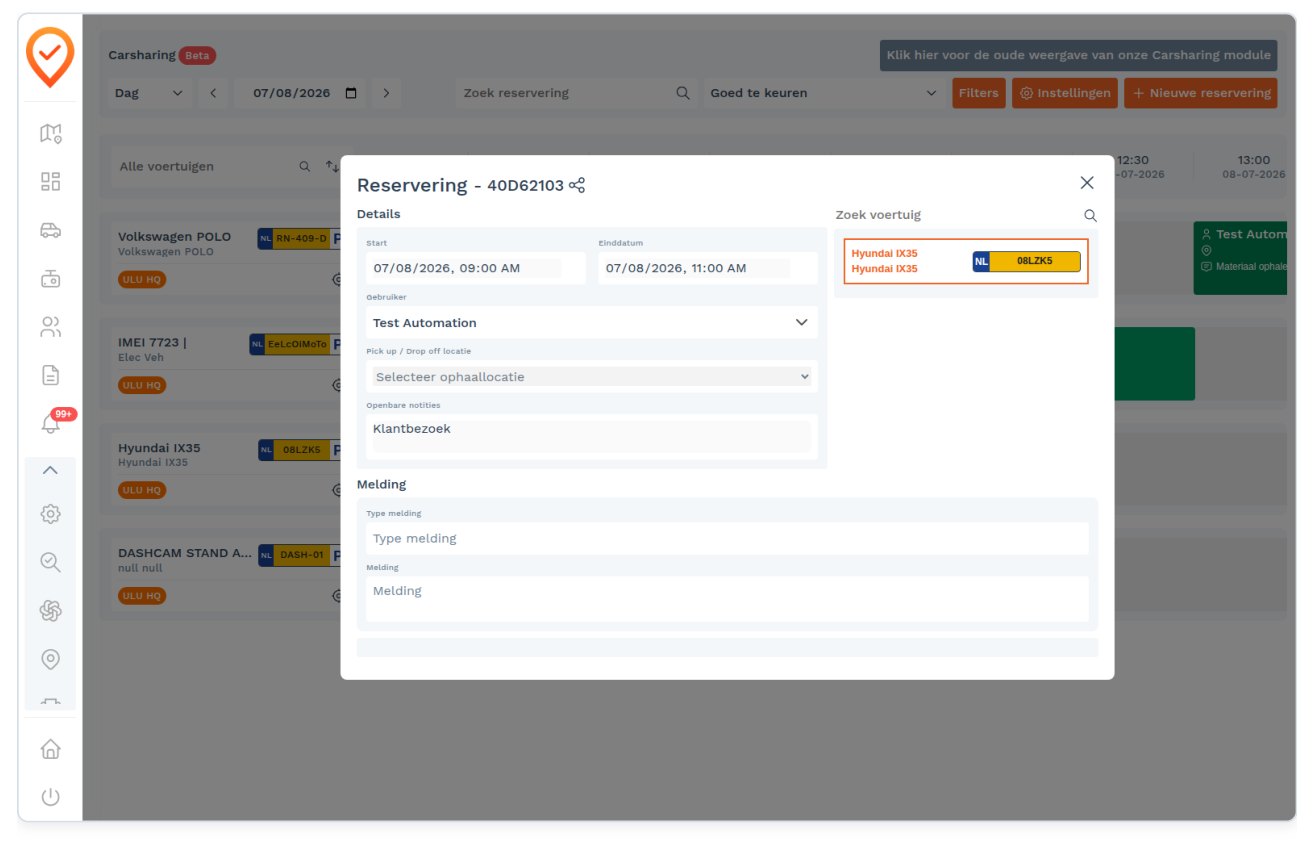Select the Hyundai IX35 08LZK5 vehicle card

point(966,262)
